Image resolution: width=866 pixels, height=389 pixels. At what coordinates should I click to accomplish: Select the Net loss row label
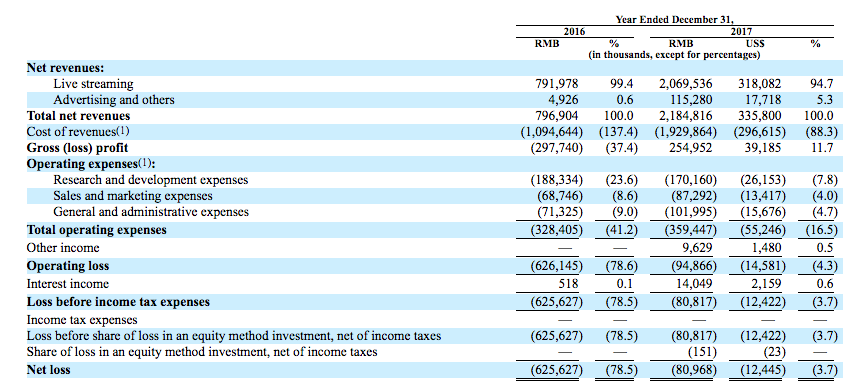(49, 370)
